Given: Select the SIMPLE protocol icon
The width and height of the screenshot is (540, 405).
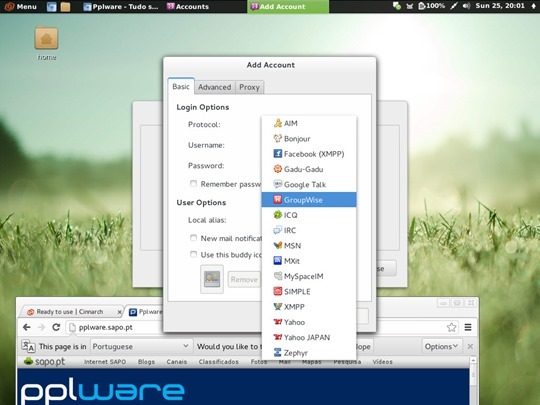Looking at the screenshot, I should pyautogui.click(x=278, y=291).
